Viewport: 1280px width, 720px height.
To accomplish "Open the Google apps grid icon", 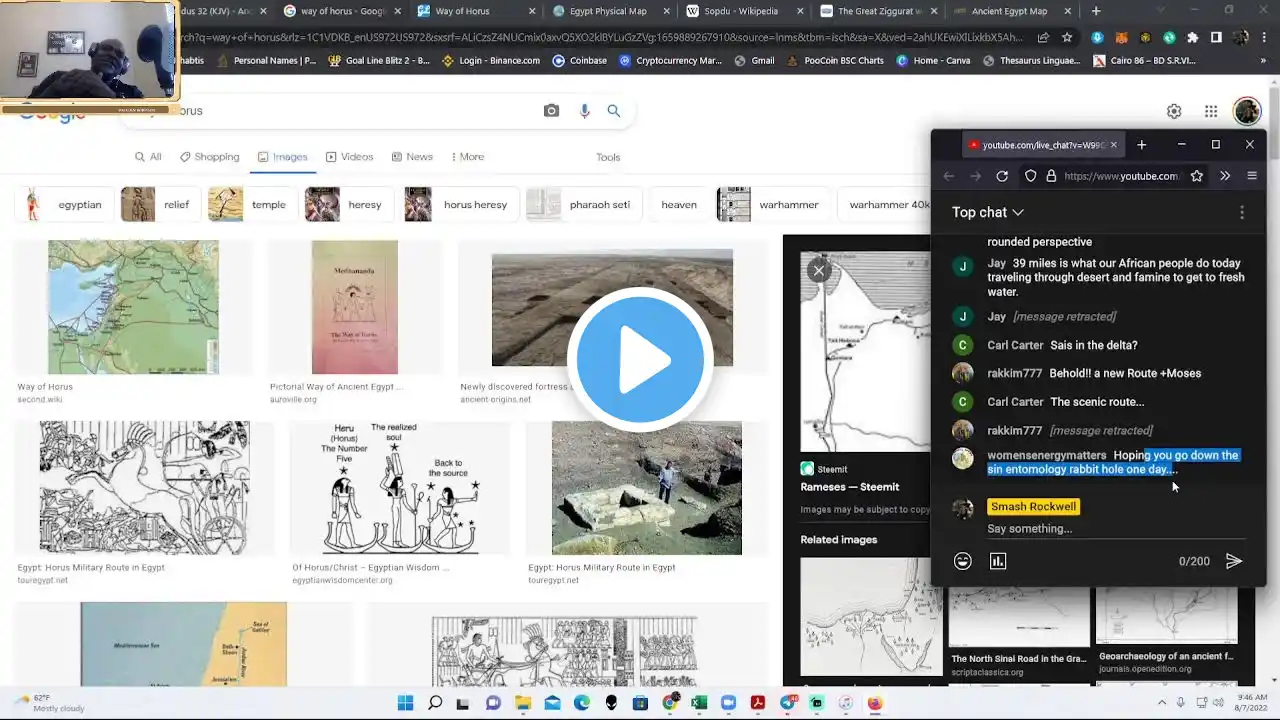I will point(1211,111).
